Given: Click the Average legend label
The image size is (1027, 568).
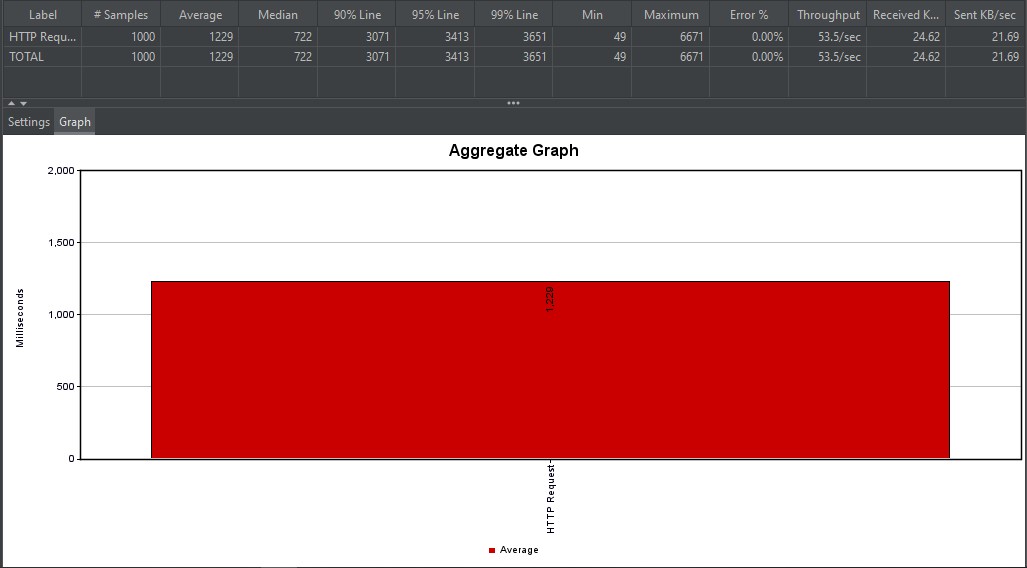Looking at the screenshot, I should pyautogui.click(x=519, y=550).
